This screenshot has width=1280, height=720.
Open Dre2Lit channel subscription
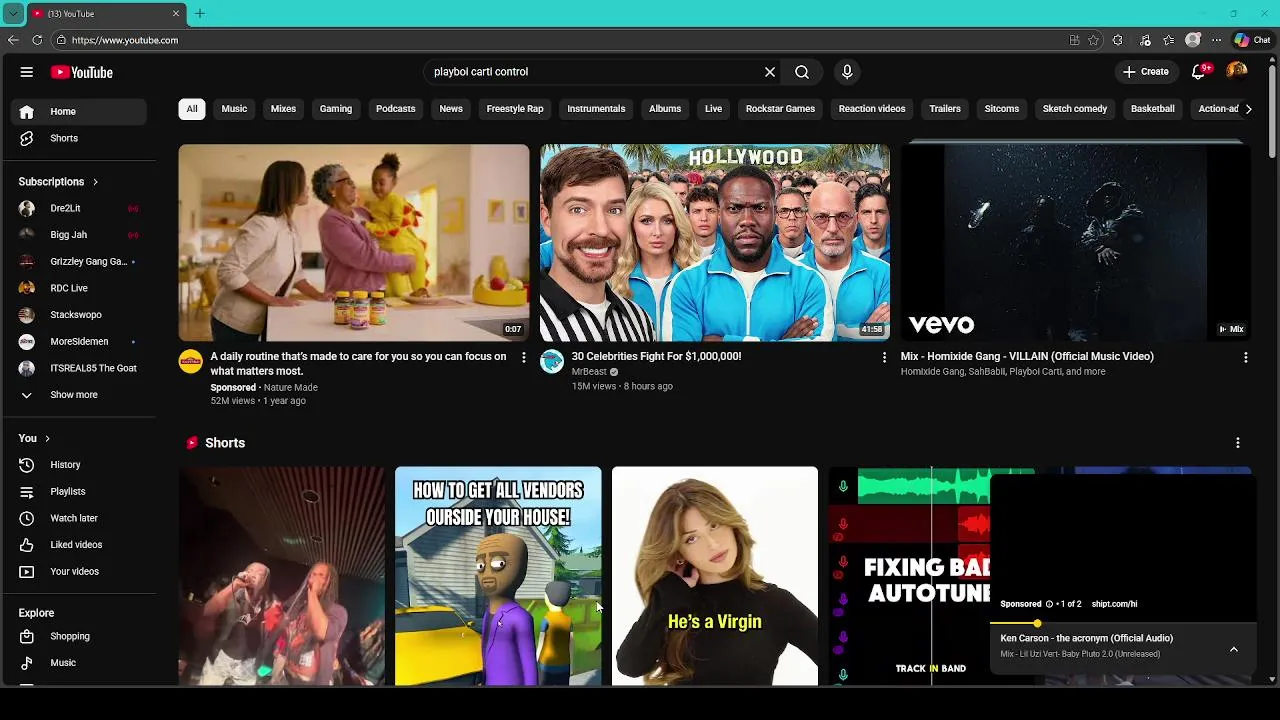coord(78,208)
